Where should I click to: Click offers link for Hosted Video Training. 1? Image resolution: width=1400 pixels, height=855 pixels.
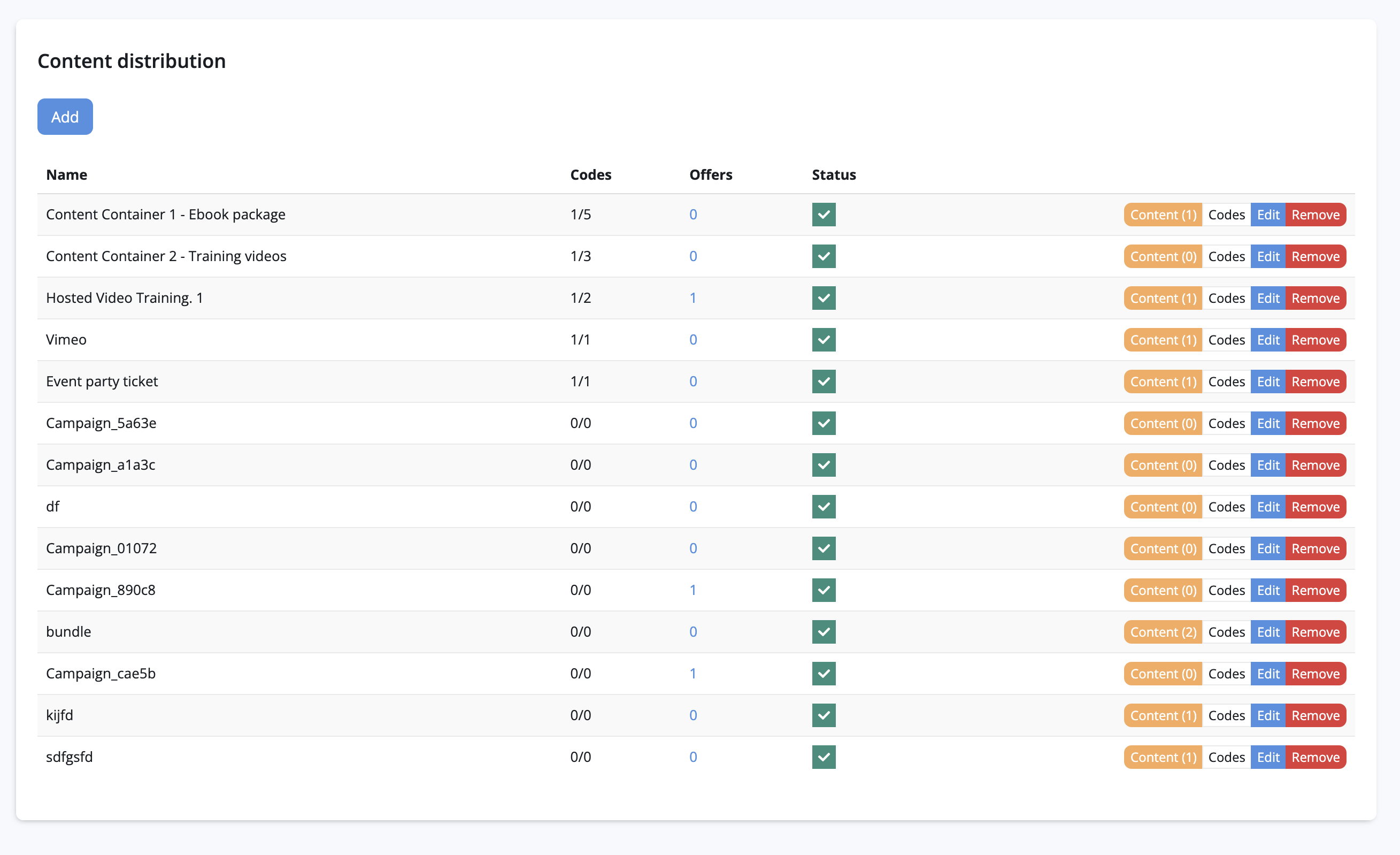point(693,298)
